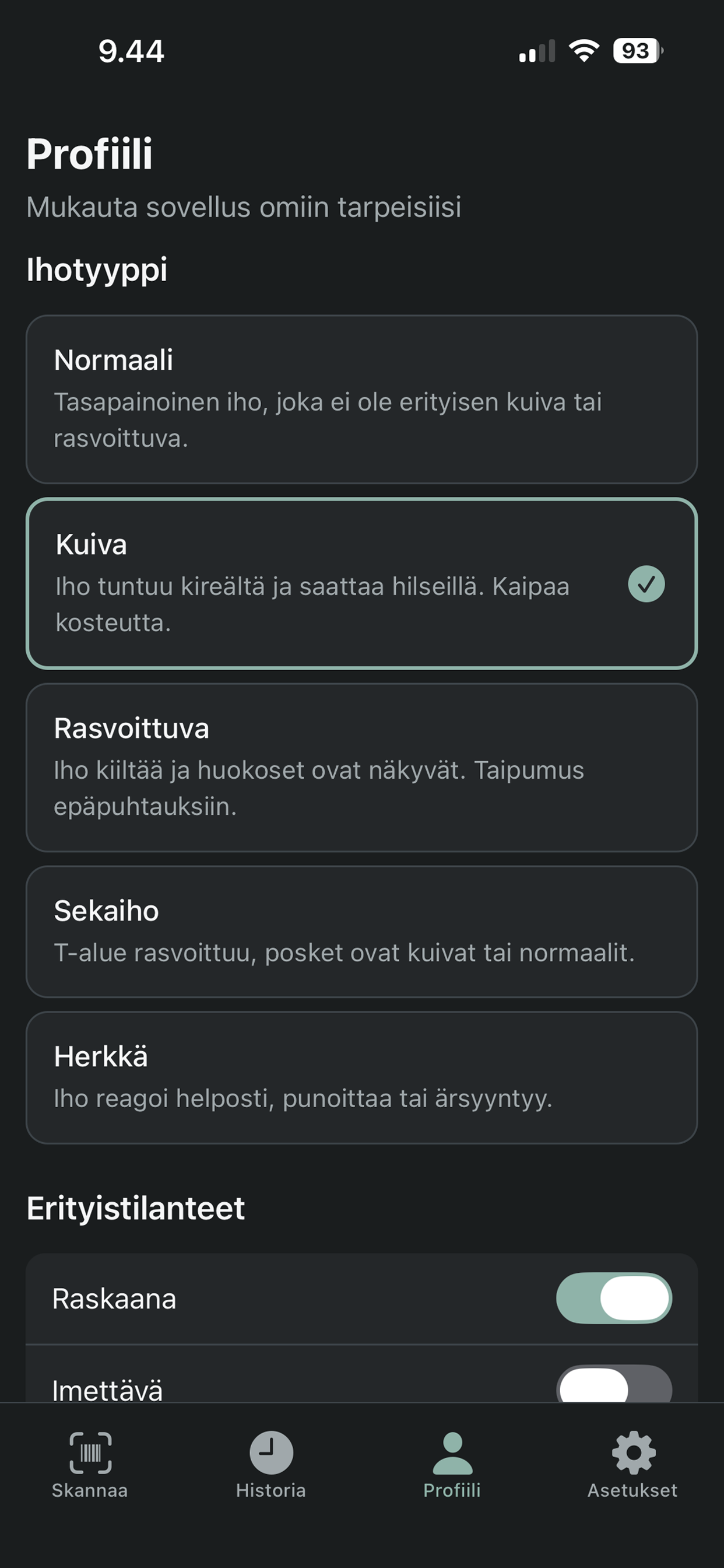Select the Normaali skin type option
The image size is (724, 1568).
362,398
